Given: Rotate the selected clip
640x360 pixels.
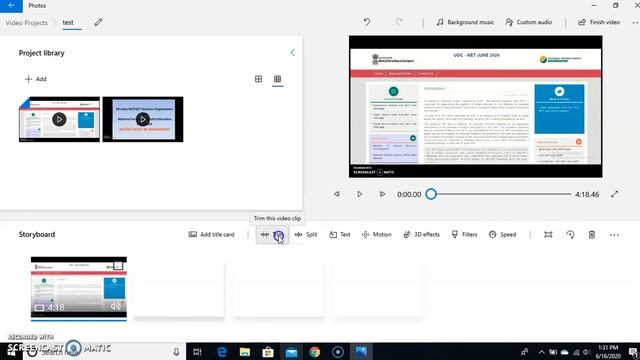Looking at the screenshot, I should 570,235.
